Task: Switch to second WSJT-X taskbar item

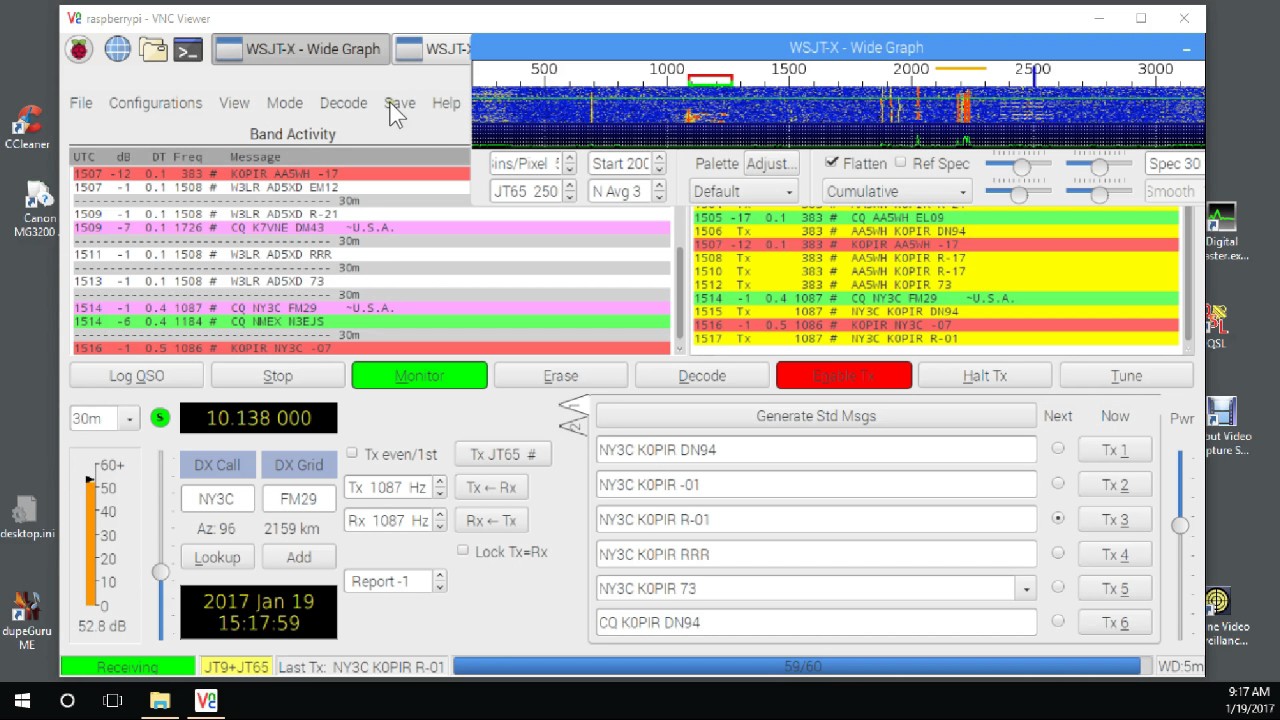Action: pos(432,49)
